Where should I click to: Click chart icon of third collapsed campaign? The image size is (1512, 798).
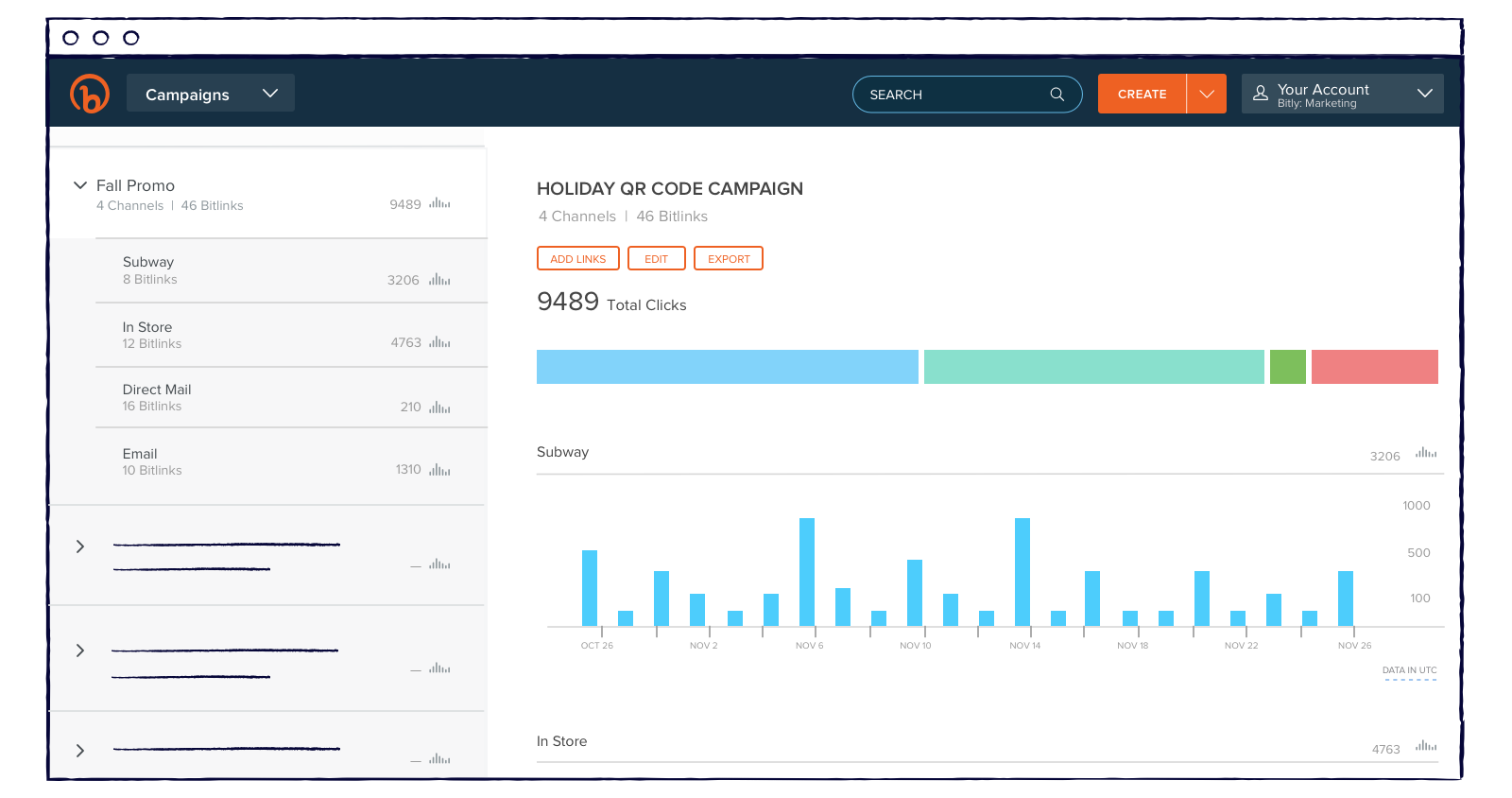coord(439,758)
